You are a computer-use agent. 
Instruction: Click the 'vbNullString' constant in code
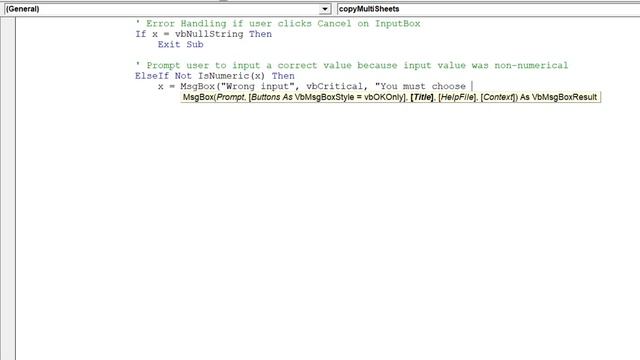(209, 34)
